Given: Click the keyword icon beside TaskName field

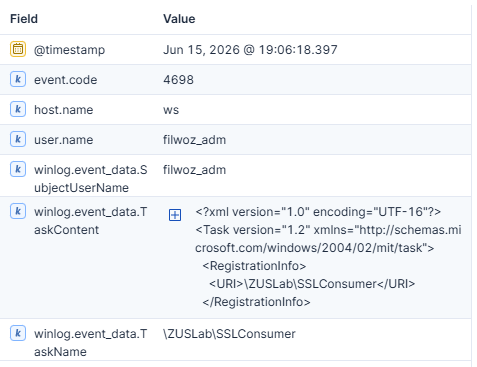Looking at the screenshot, I should coord(18,333).
